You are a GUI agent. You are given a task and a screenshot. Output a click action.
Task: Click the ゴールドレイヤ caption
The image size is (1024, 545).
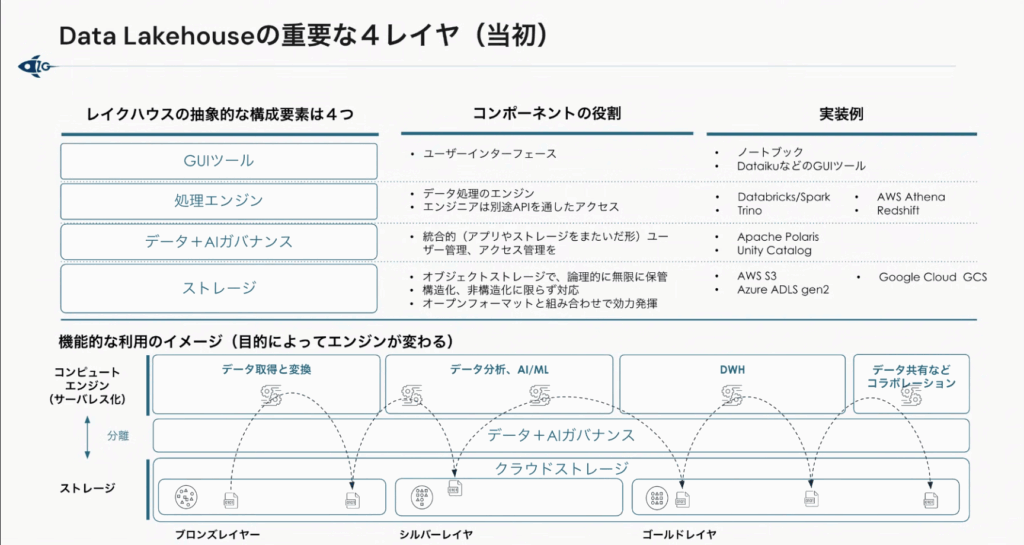tap(679, 535)
